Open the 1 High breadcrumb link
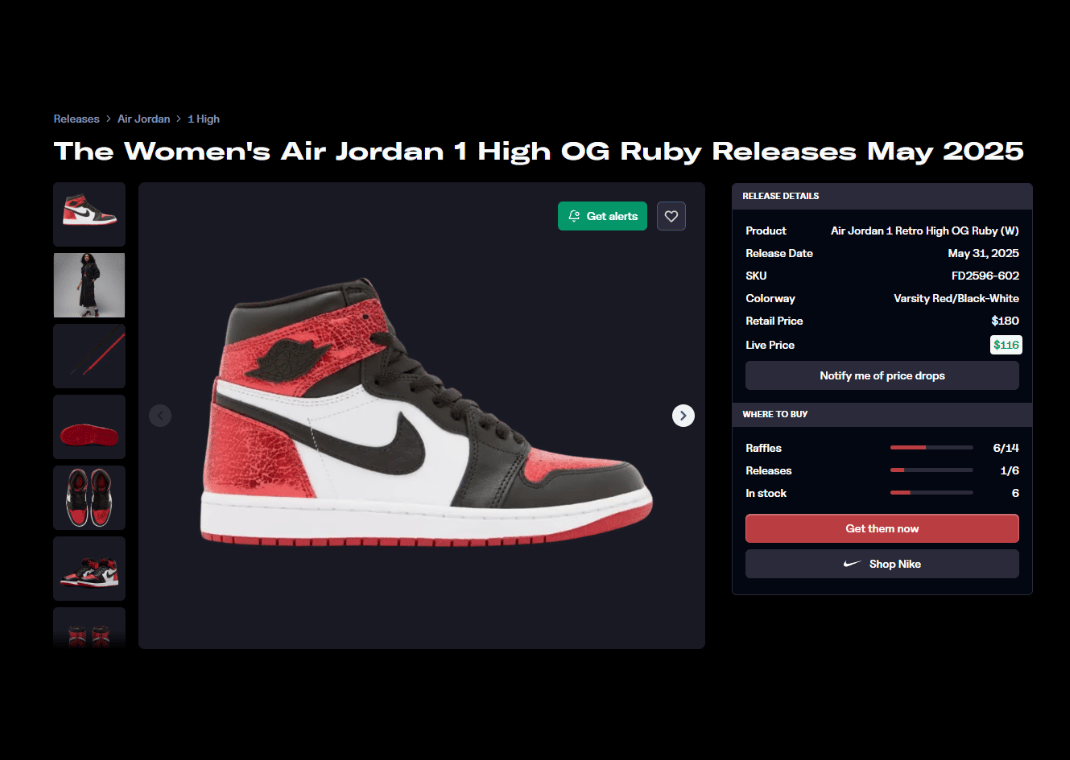The width and height of the screenshot is (1070, 760). click(203, 119)
